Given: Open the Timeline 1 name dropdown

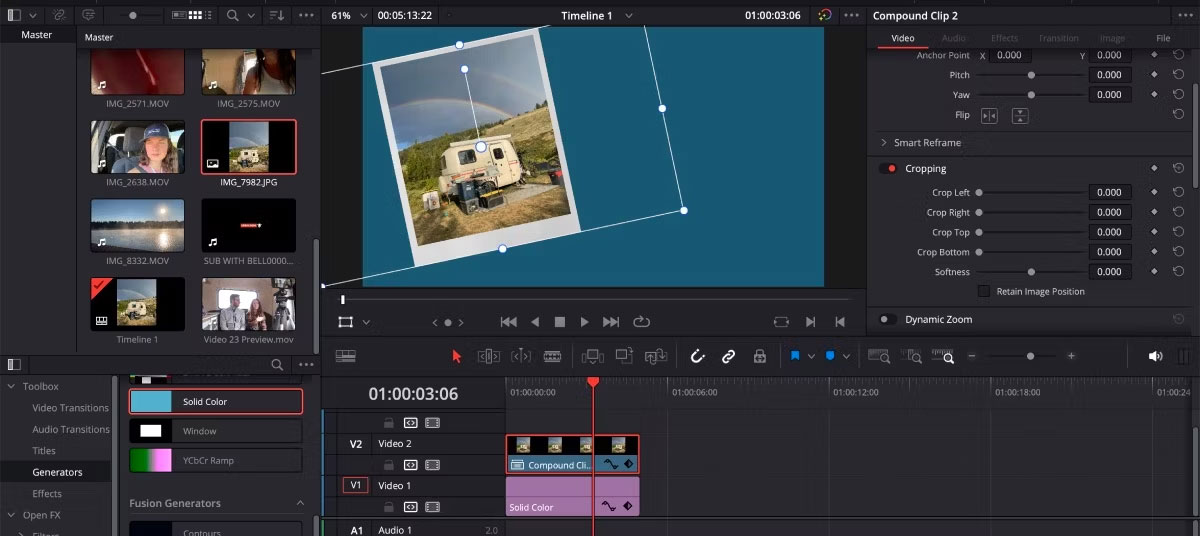Looking at the screenshot, I should point(629,16).
